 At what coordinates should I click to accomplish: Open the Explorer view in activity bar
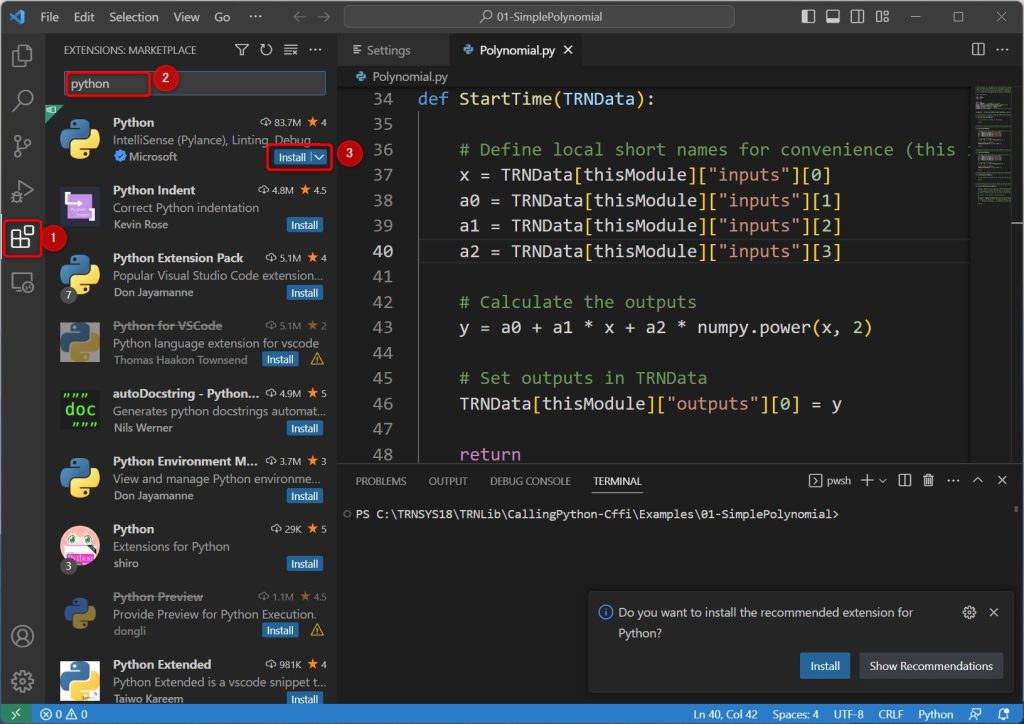22,55
